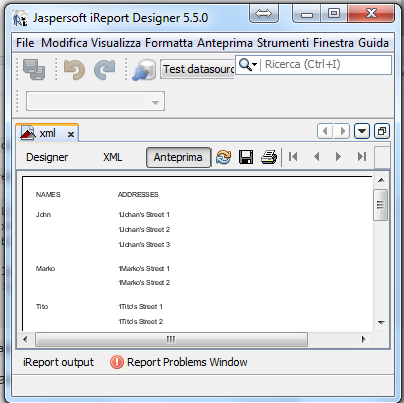This screenshot has height=403, width=404.
Task: Open the File menu
Action: (25, 43)
